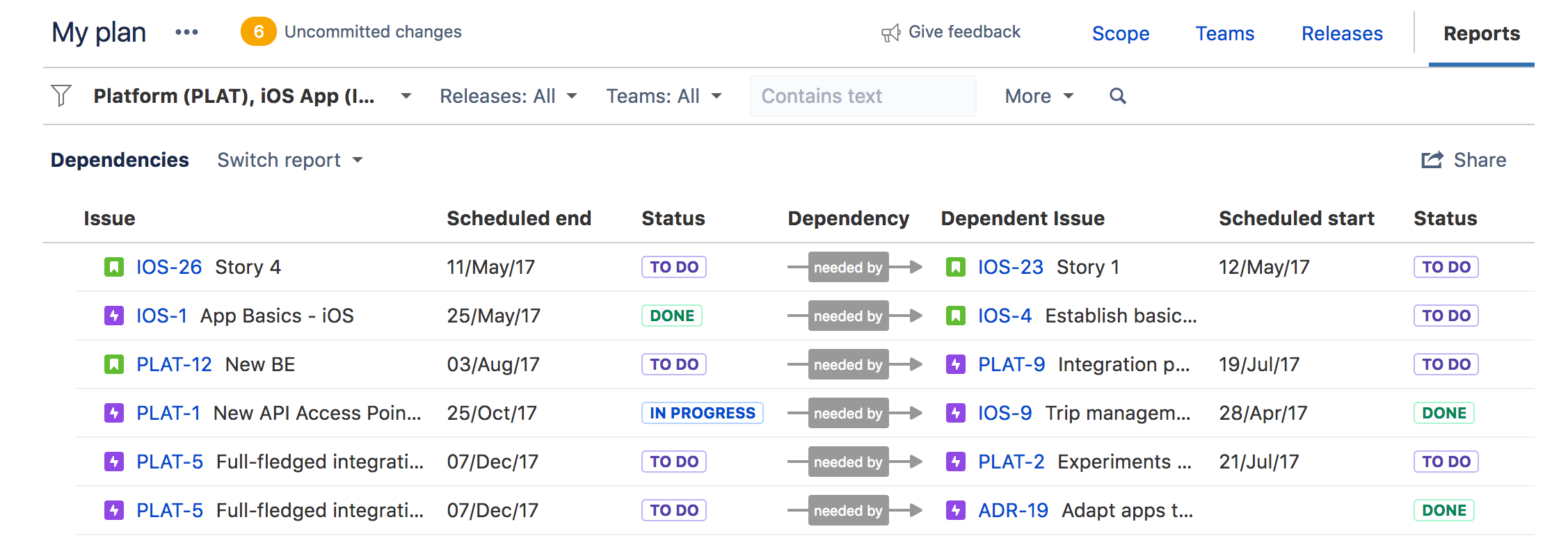1568x538 pixels.
Task: Select the Reports tab
Action: 1482,33
